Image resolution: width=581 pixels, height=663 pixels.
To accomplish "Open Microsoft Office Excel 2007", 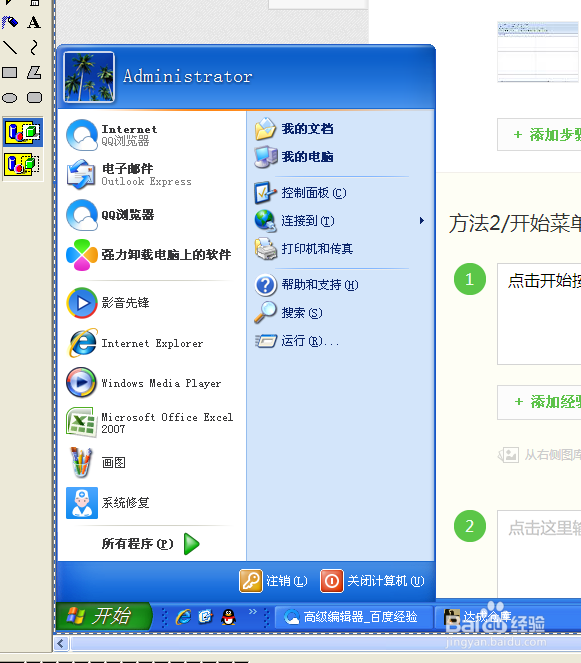I will [151, 423].
